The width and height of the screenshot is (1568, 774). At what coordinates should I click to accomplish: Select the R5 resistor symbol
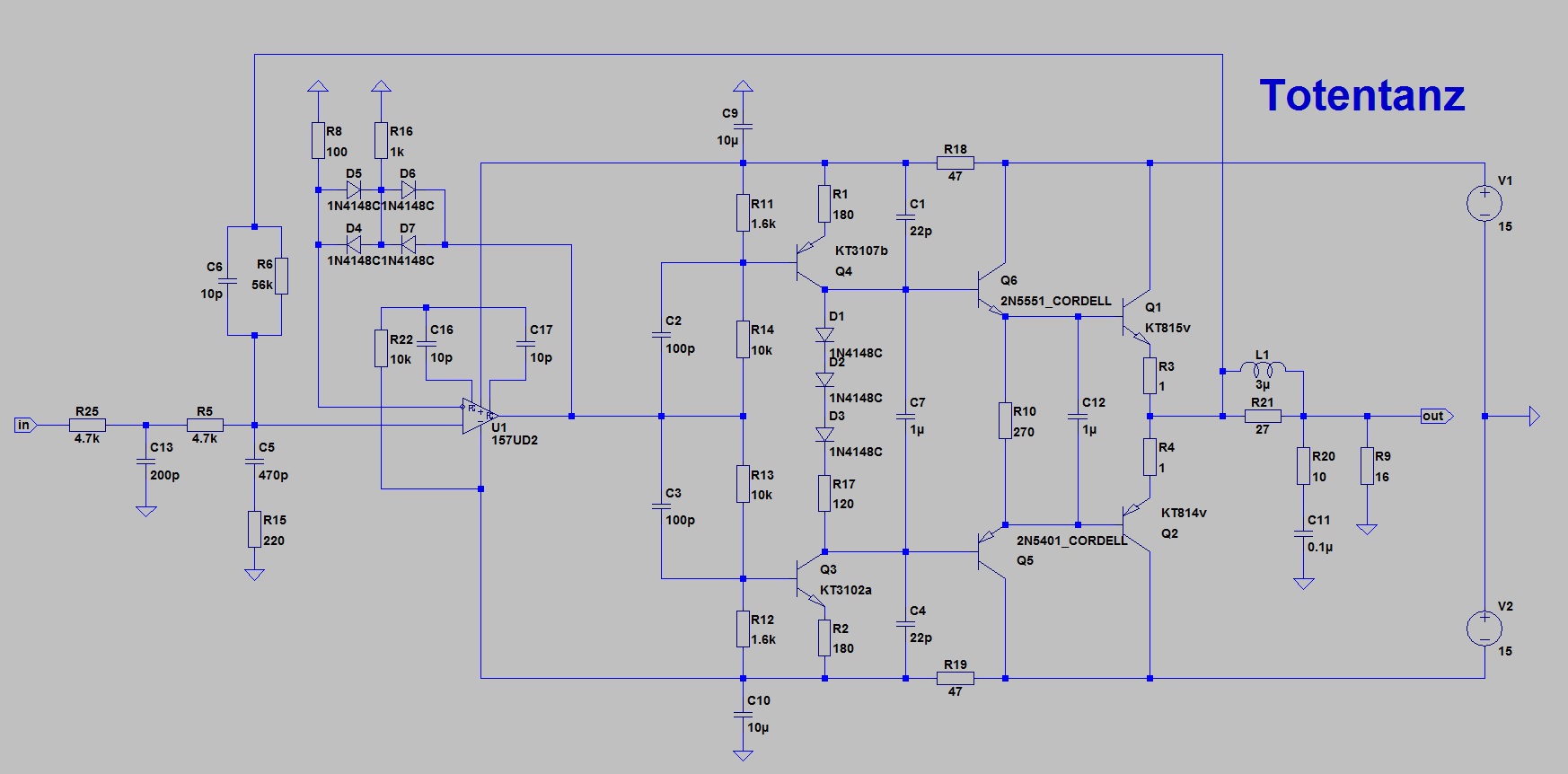[x=205, y=425]
